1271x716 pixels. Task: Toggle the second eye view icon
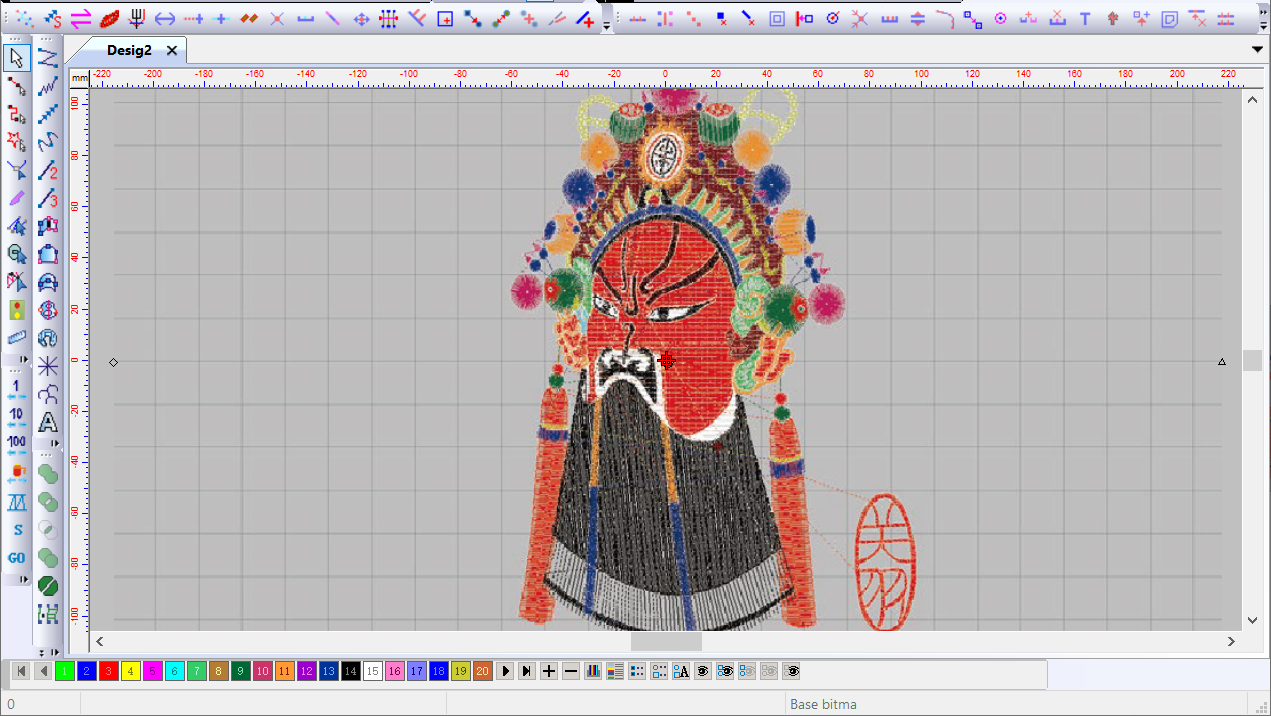coord(725,671)
